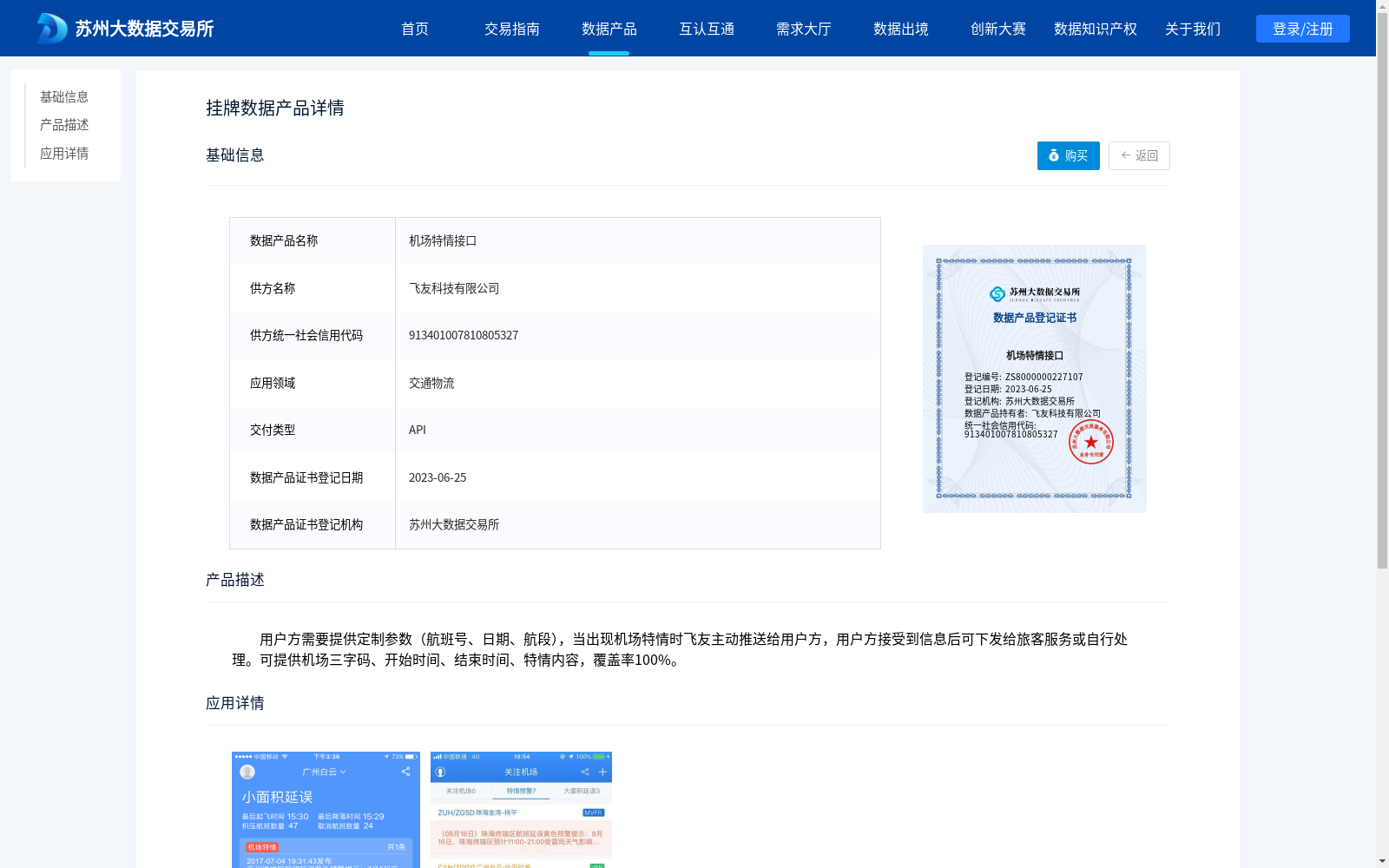Select the value 机场特情接口 in the table
This screenshot has height=868, width=1389.
point(443,240)
